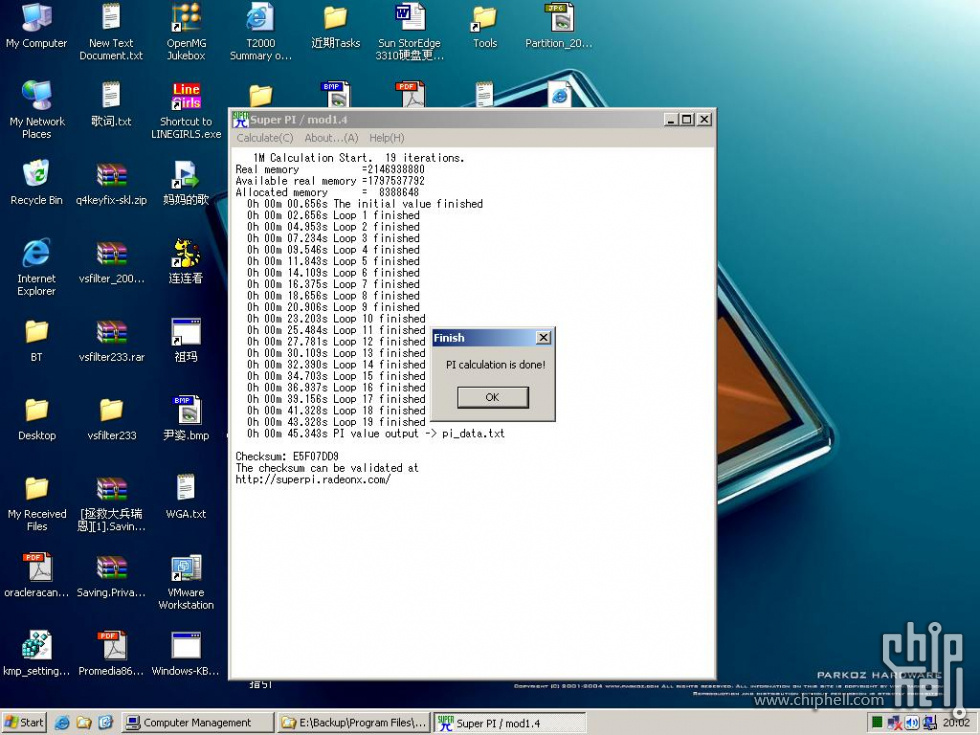The width and height of the screenshot is (980, 735).
Task: Open the Start menu
Action: [x=24, y=722]
